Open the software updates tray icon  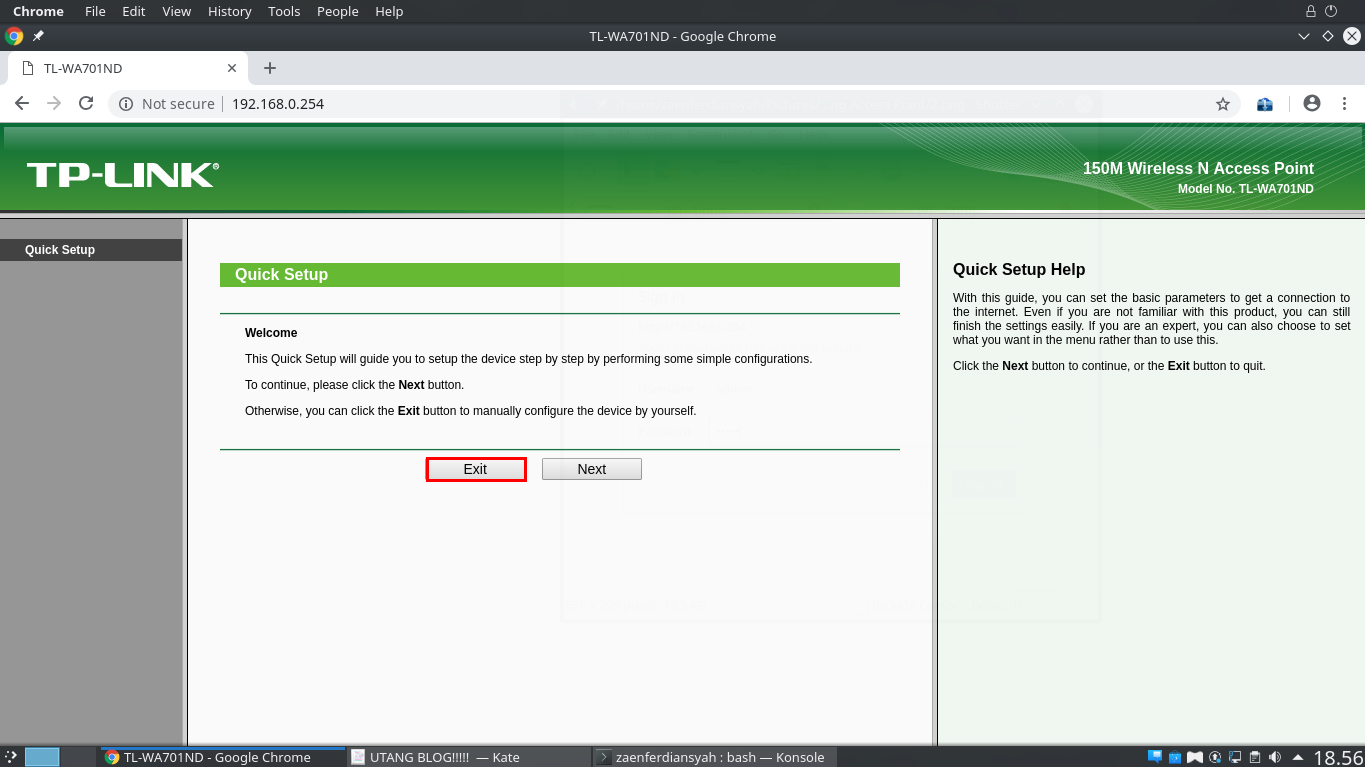click(x=1215, y=757)
